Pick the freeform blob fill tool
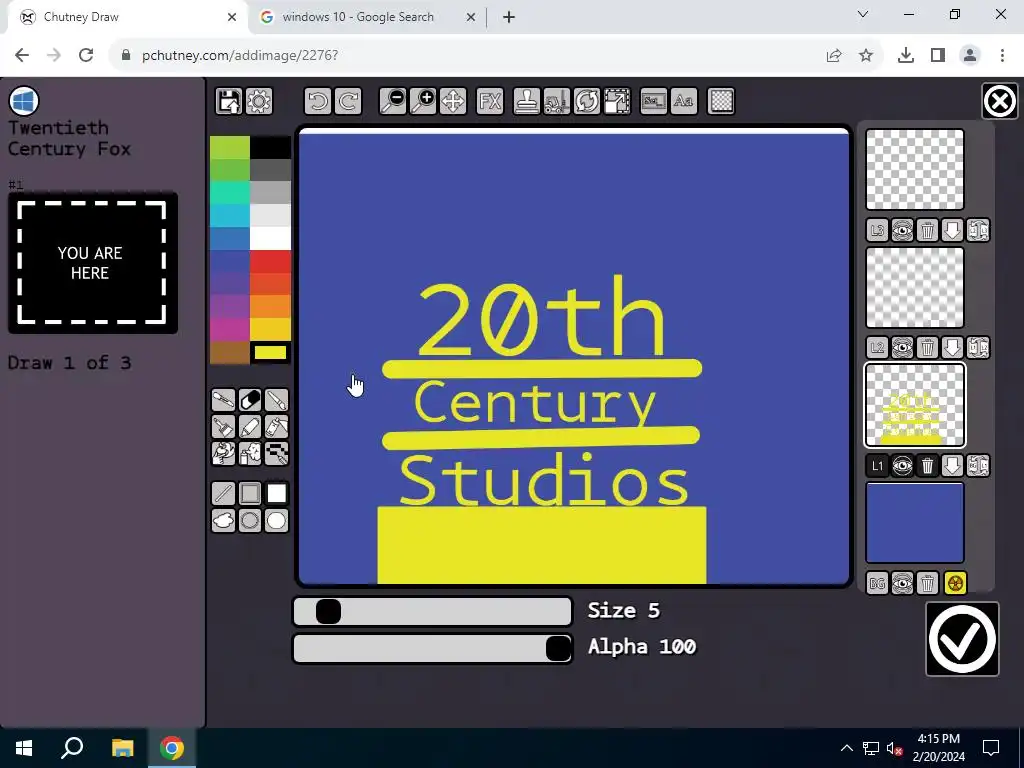 click(x=223, y=520)
